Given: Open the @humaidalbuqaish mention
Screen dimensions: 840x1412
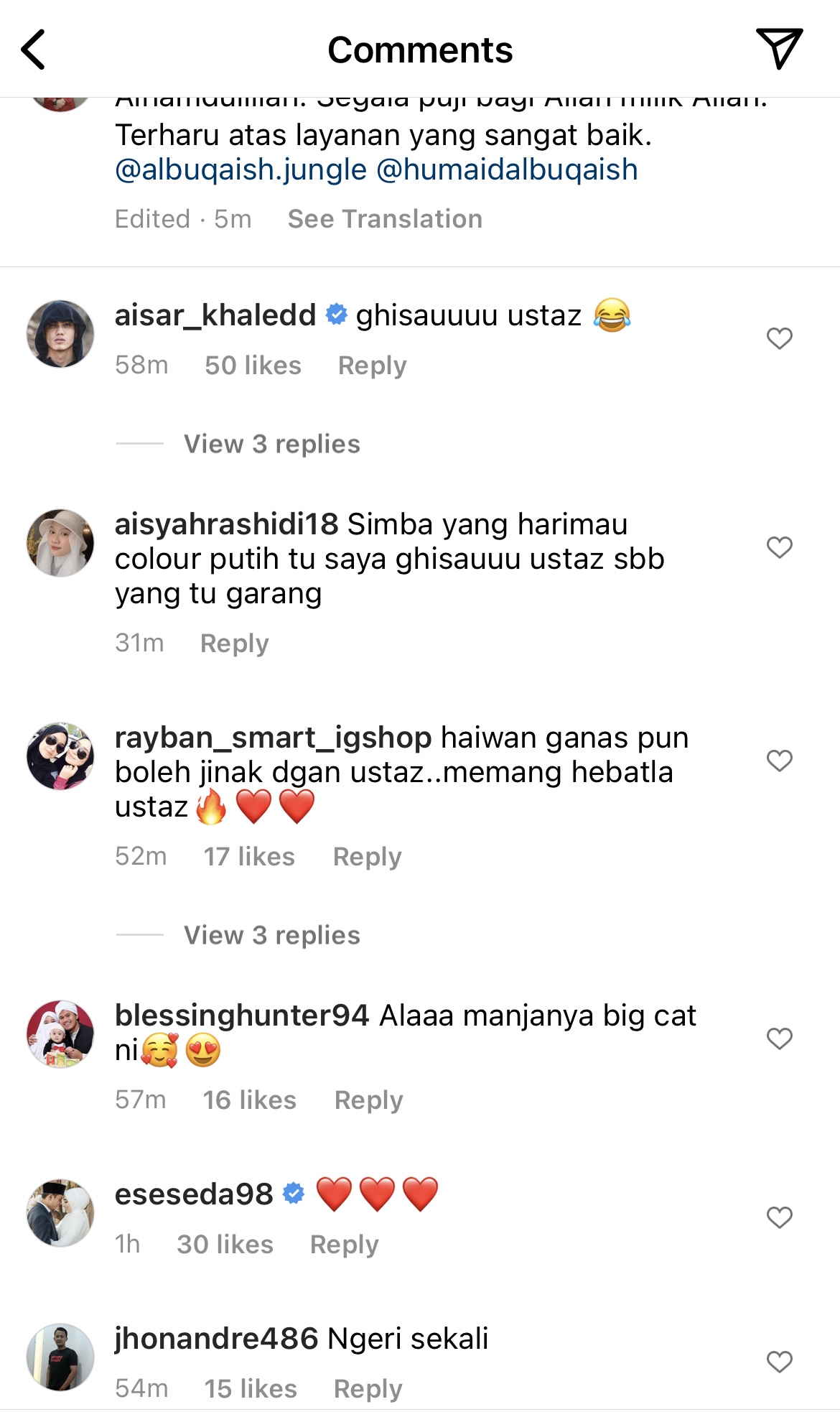Looking at the screenshot, I should [507, 170].
